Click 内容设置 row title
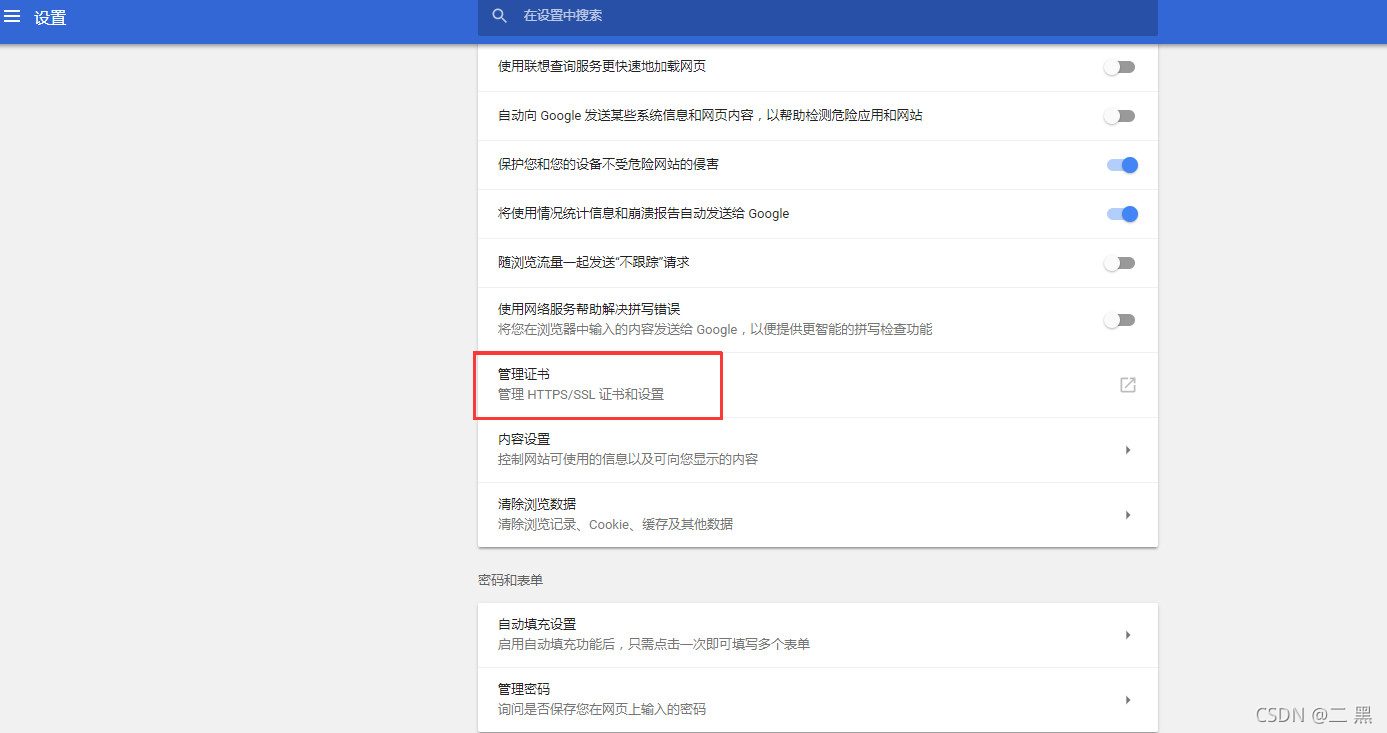The width and height of the screenshot is (1387, 733). tap(524, 439)
